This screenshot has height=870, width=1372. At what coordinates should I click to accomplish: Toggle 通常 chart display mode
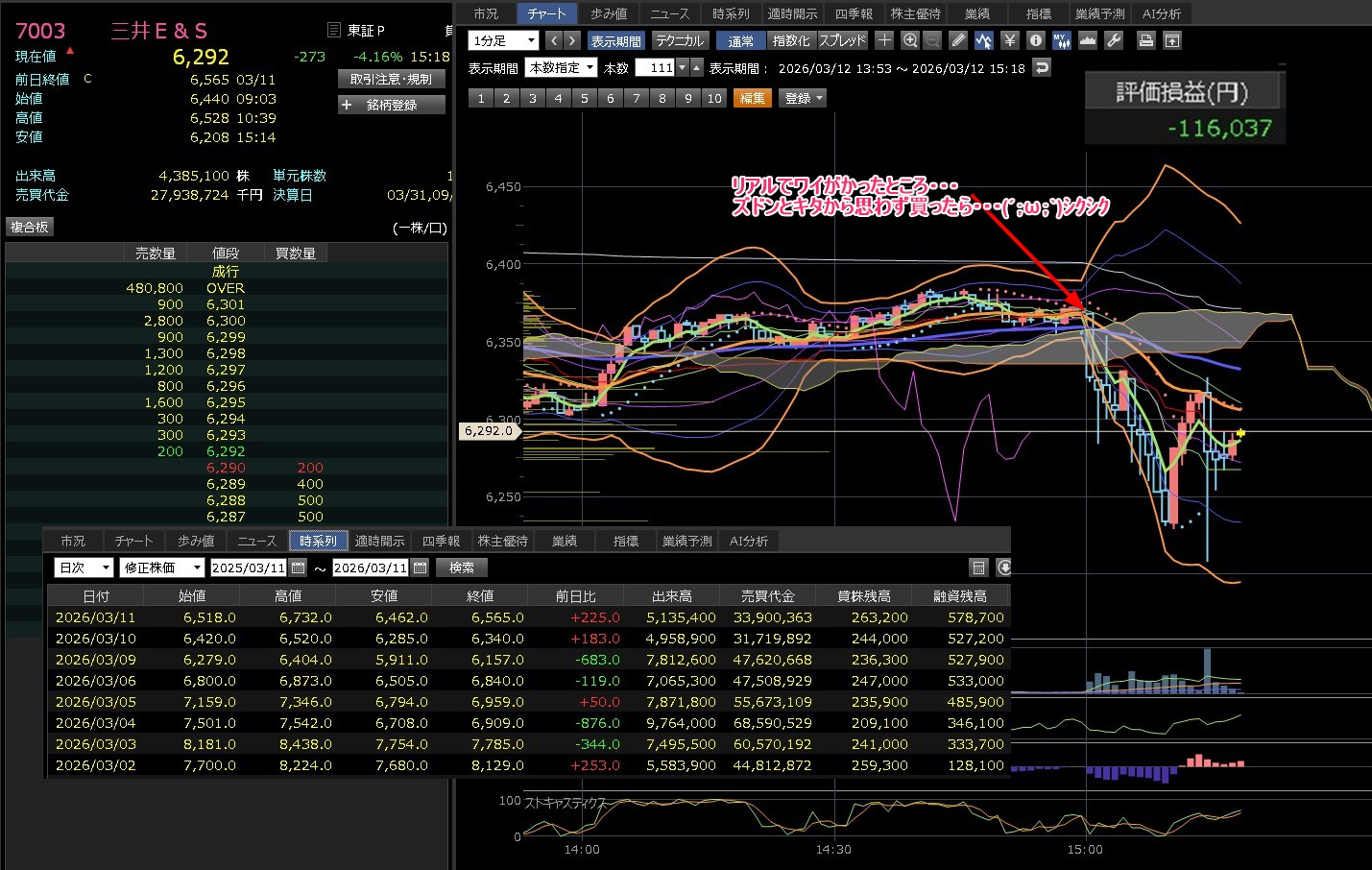740,40
